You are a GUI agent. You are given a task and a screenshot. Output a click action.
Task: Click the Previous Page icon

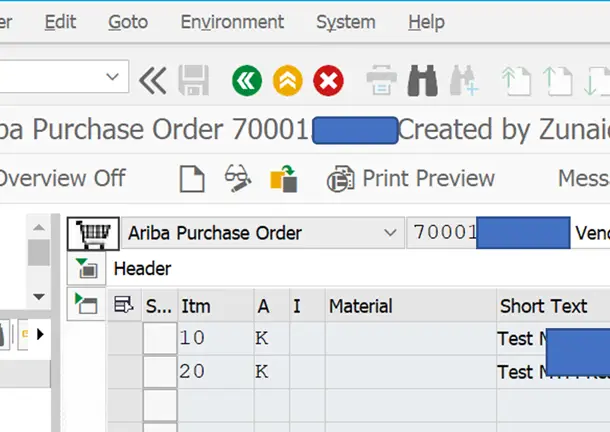557,81
